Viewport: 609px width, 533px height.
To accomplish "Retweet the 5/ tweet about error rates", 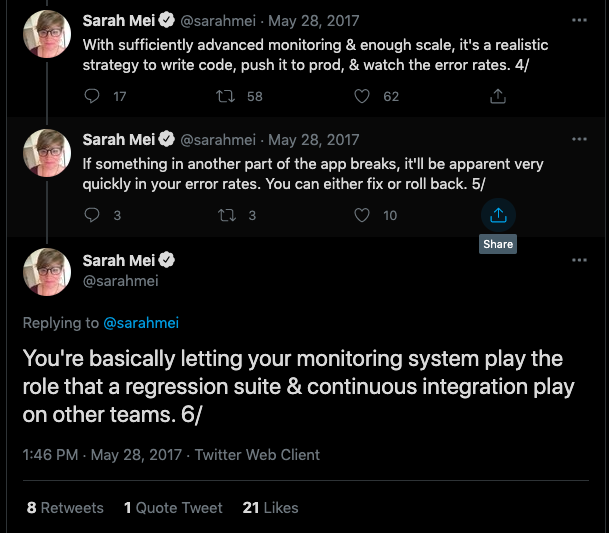I will point(227,215).
